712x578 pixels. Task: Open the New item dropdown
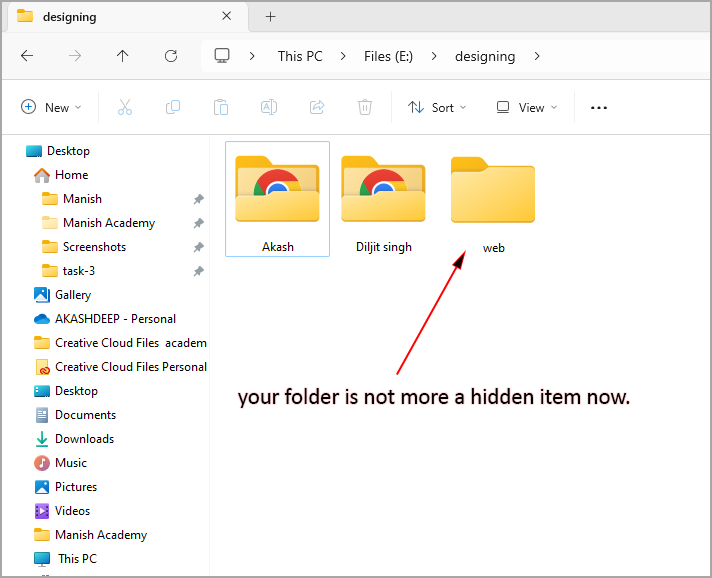[51, 107]
